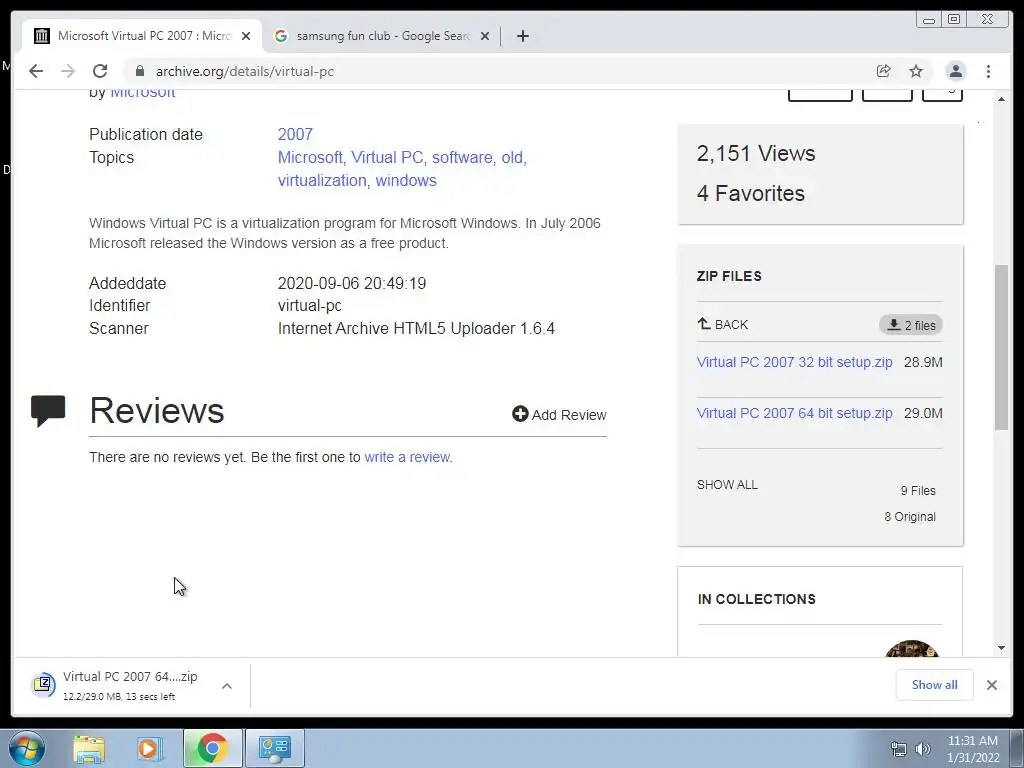
Task: Open the windows topic link
Action: click(x=406, y=180)
